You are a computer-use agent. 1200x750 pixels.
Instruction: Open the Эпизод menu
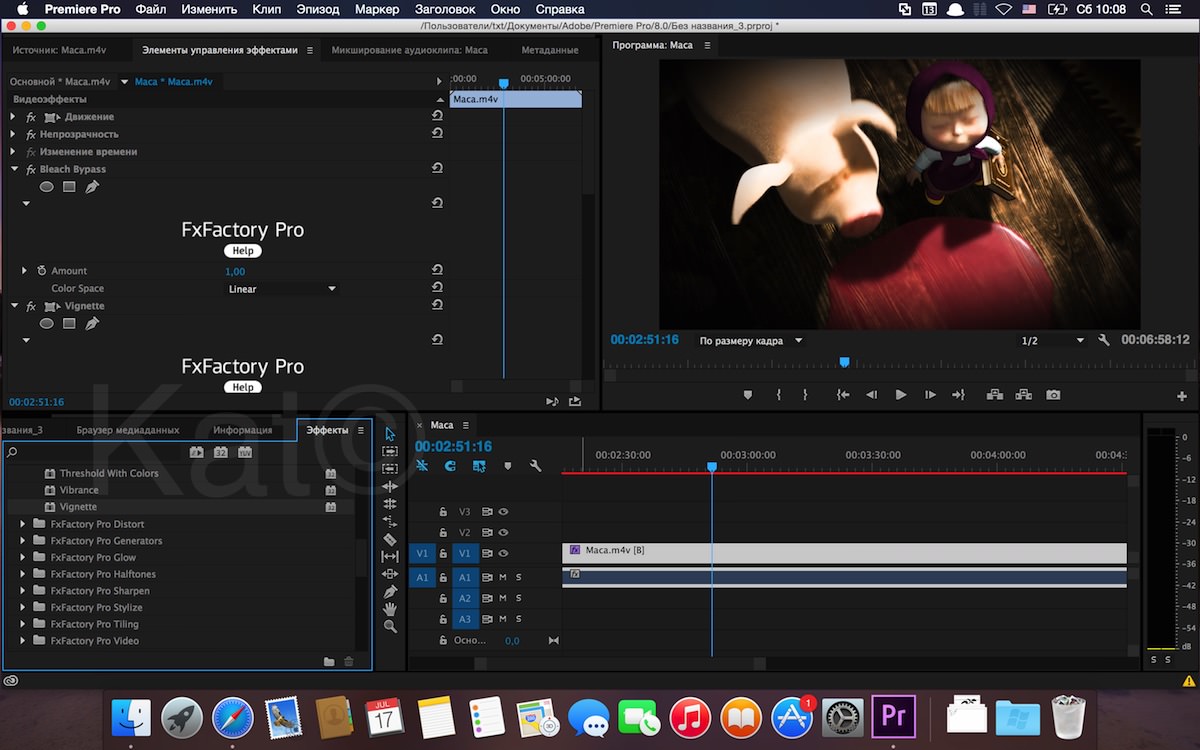pyautogui.click(x=318, y=9)
